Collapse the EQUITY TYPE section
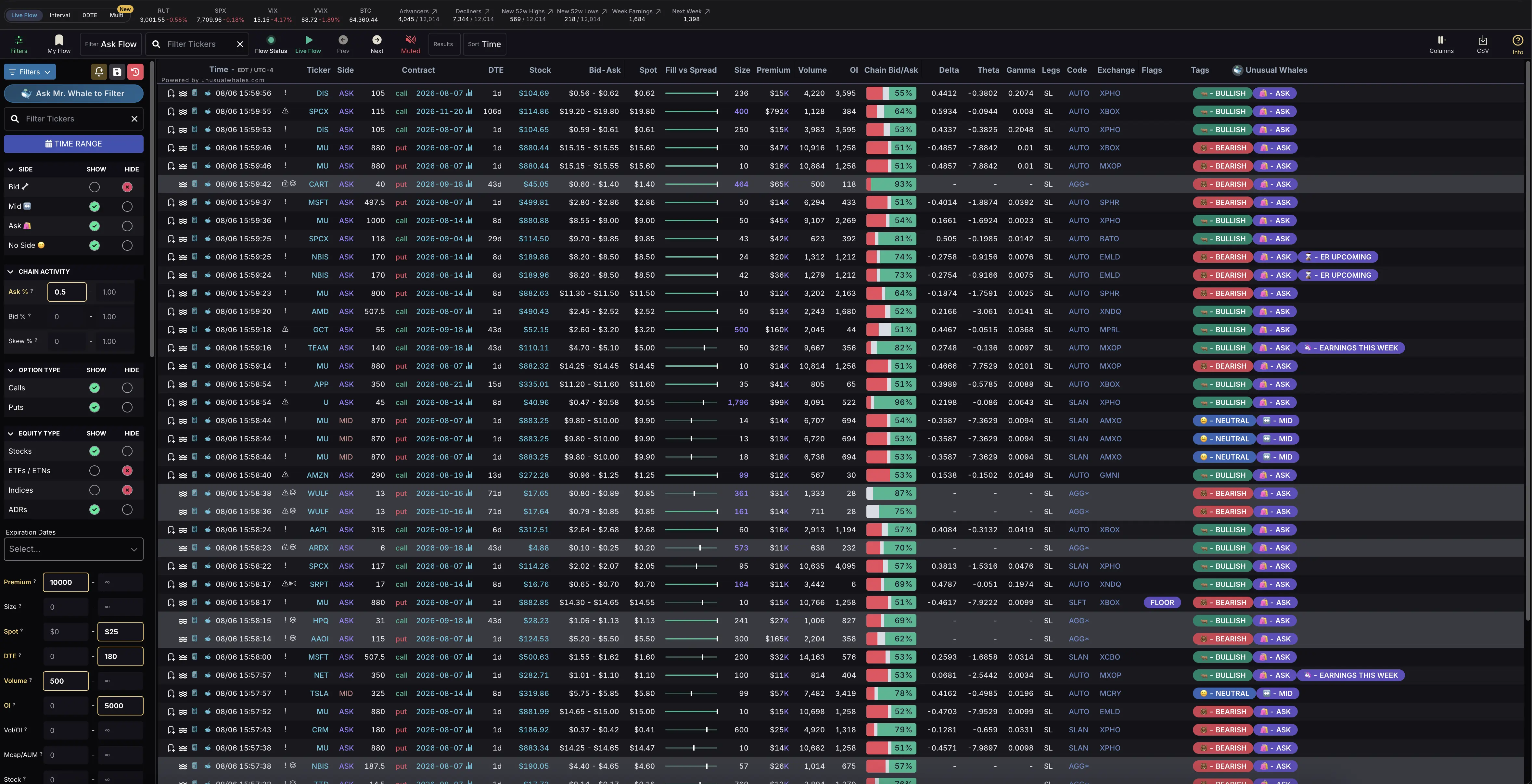1532x784 pixels. pyautogui.click(x=10, y=433)
